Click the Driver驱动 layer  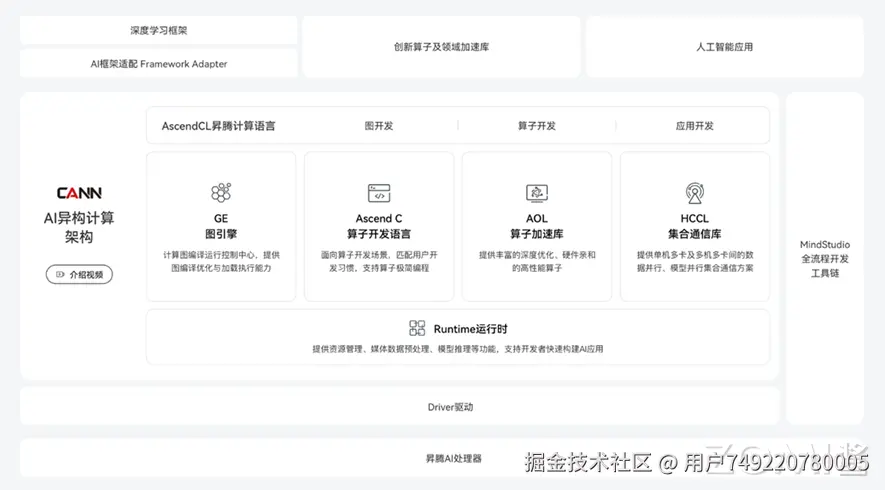pyautogui.click(x=400, y=406)
